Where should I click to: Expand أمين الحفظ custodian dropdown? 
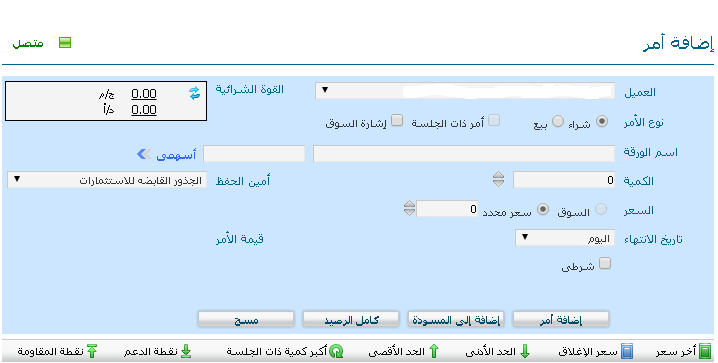107,179
